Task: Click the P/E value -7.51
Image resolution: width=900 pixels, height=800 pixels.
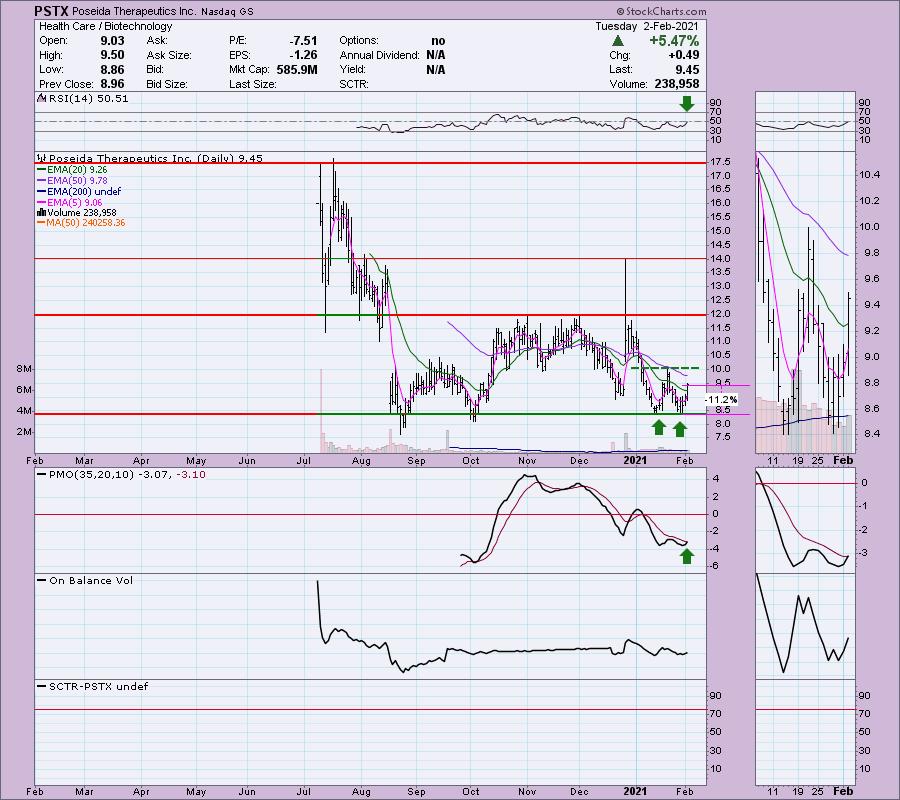Action: click(303, 41)
